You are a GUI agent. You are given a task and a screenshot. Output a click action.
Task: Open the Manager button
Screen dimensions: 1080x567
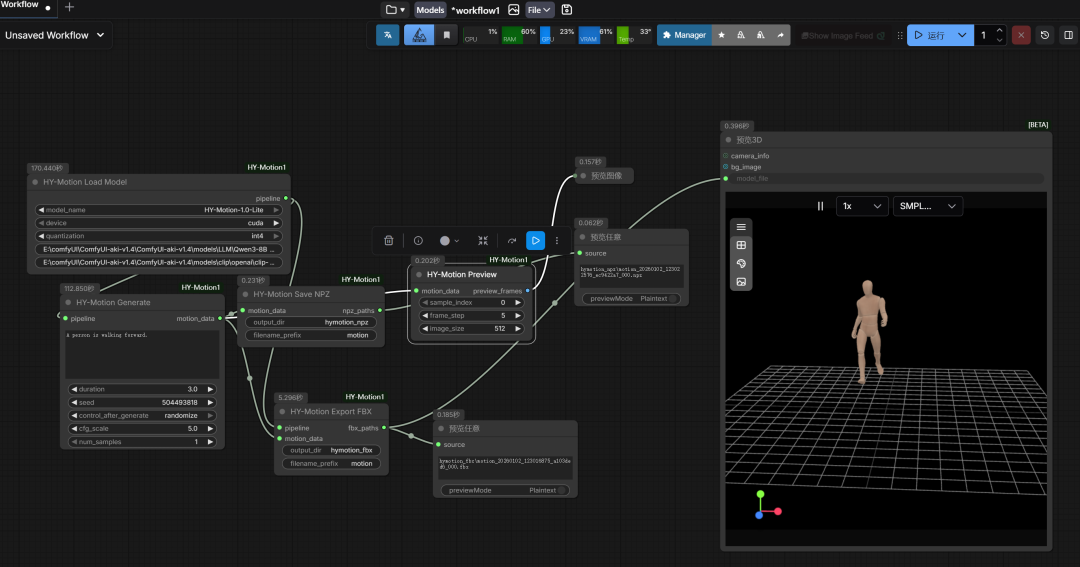click(684, 35)
